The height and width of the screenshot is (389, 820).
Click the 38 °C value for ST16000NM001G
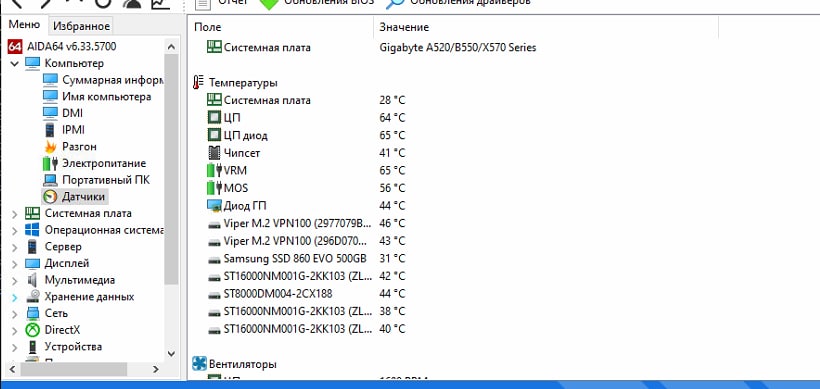392,312
